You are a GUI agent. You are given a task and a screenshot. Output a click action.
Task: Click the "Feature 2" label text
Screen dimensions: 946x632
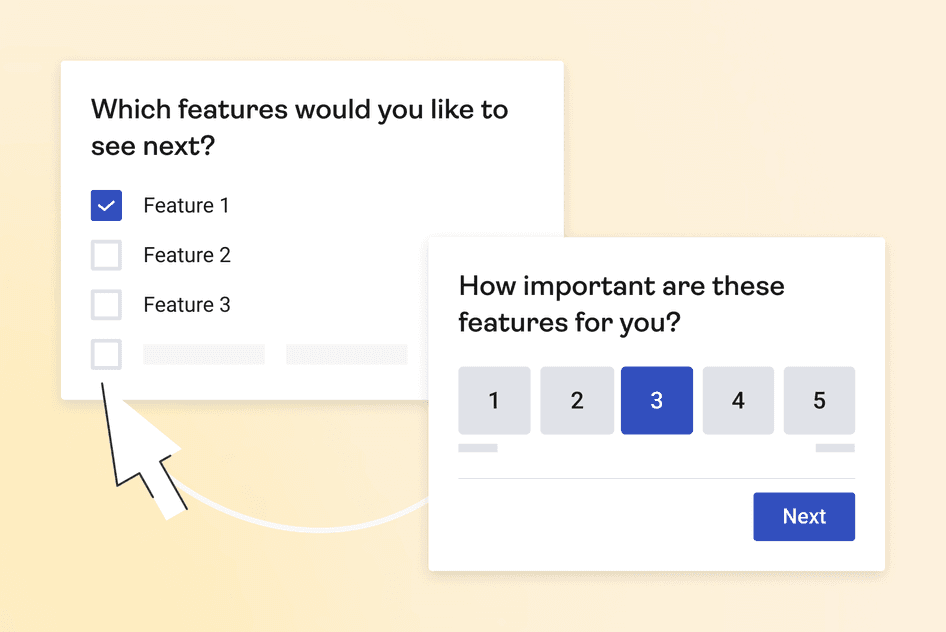click(x=187, y=255)
